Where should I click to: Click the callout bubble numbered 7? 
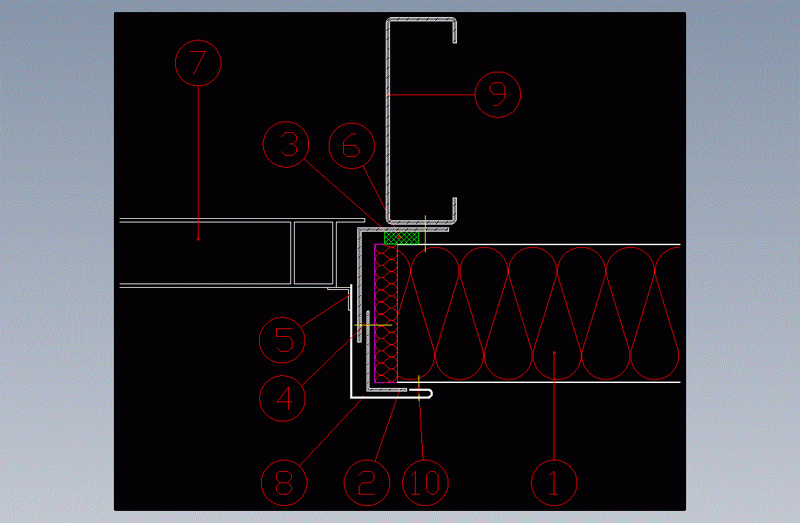pyautogui.click(x=198, y=63)
